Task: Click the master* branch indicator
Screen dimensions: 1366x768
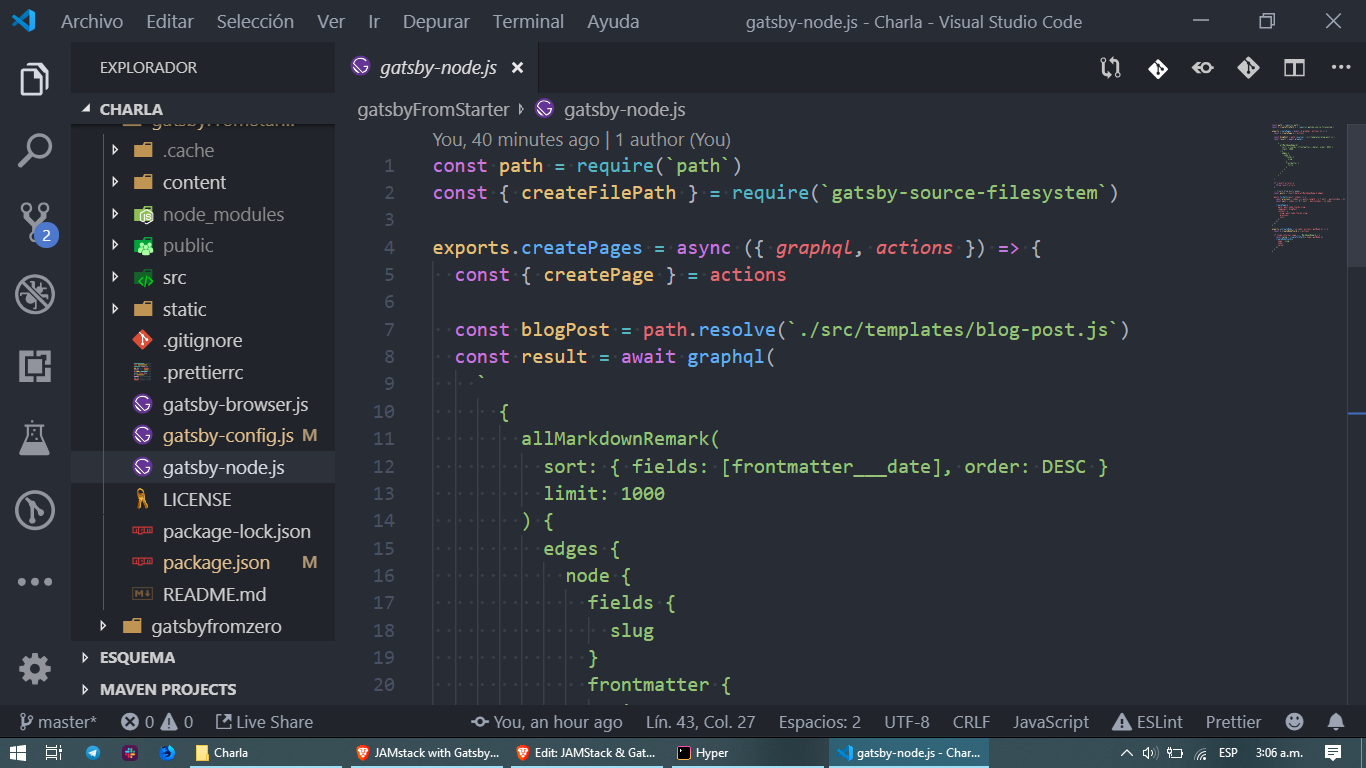Action: (58, 722)
